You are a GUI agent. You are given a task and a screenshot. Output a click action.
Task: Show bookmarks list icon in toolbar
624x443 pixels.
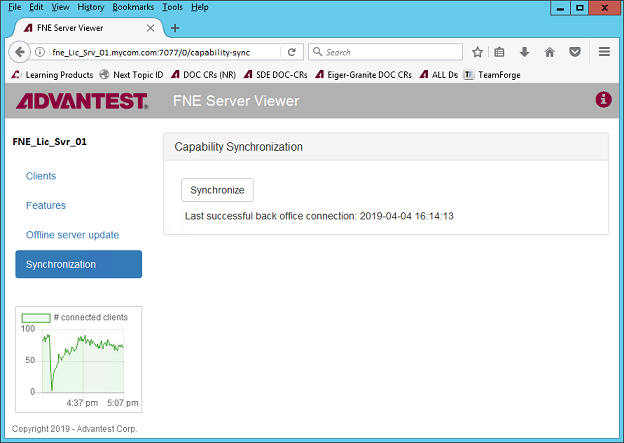[x=500, y=52]
